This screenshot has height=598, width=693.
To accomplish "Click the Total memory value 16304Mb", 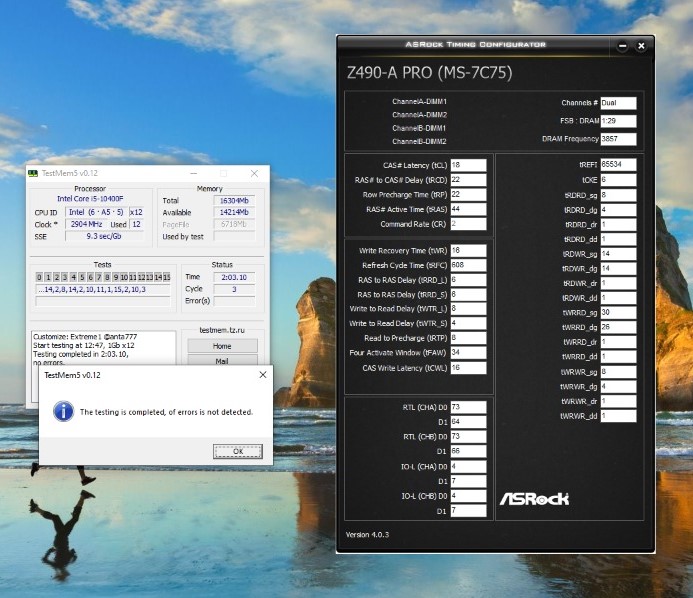I will click(x=234, y=201).
